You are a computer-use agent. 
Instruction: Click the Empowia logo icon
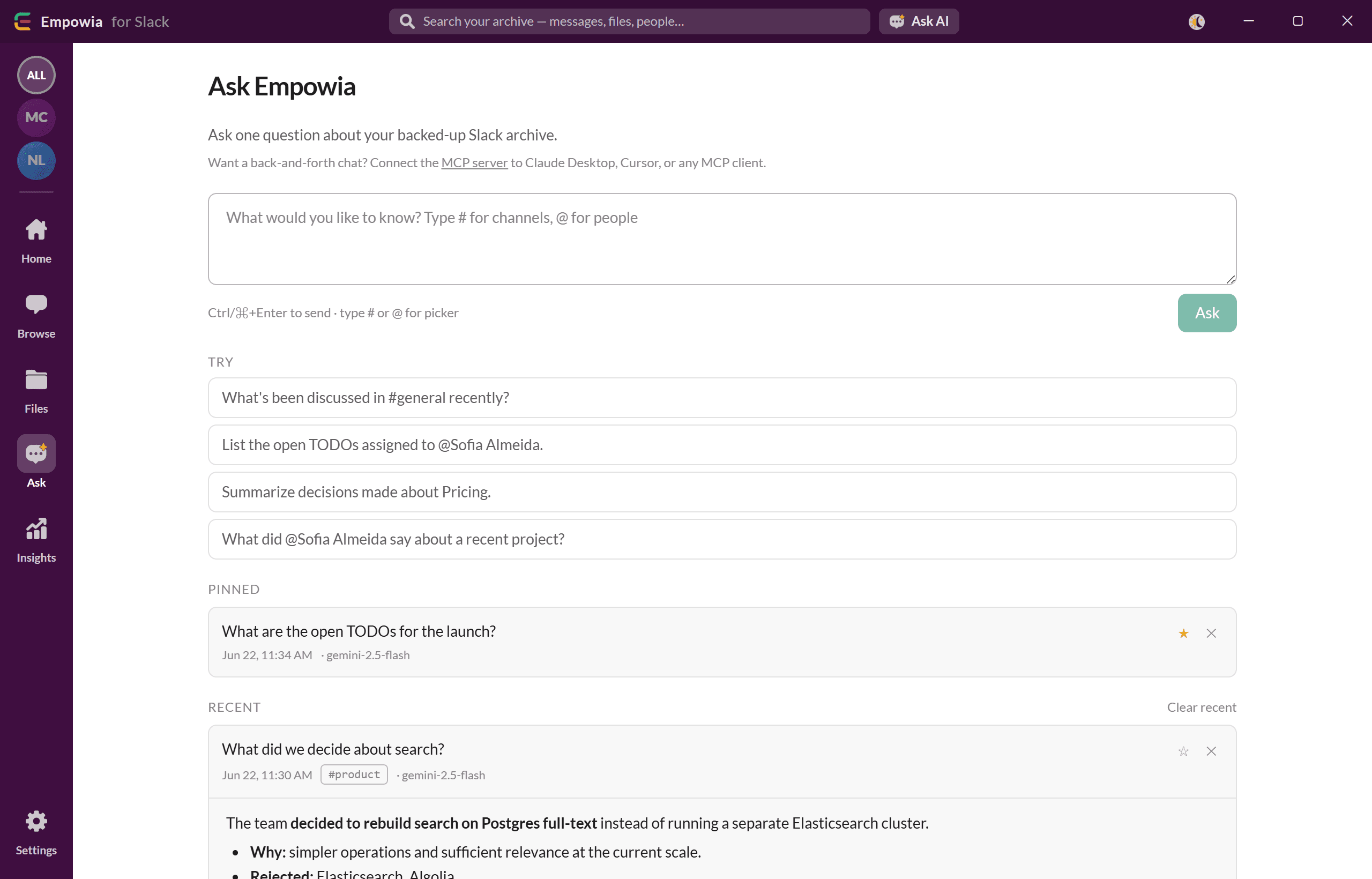23,21
